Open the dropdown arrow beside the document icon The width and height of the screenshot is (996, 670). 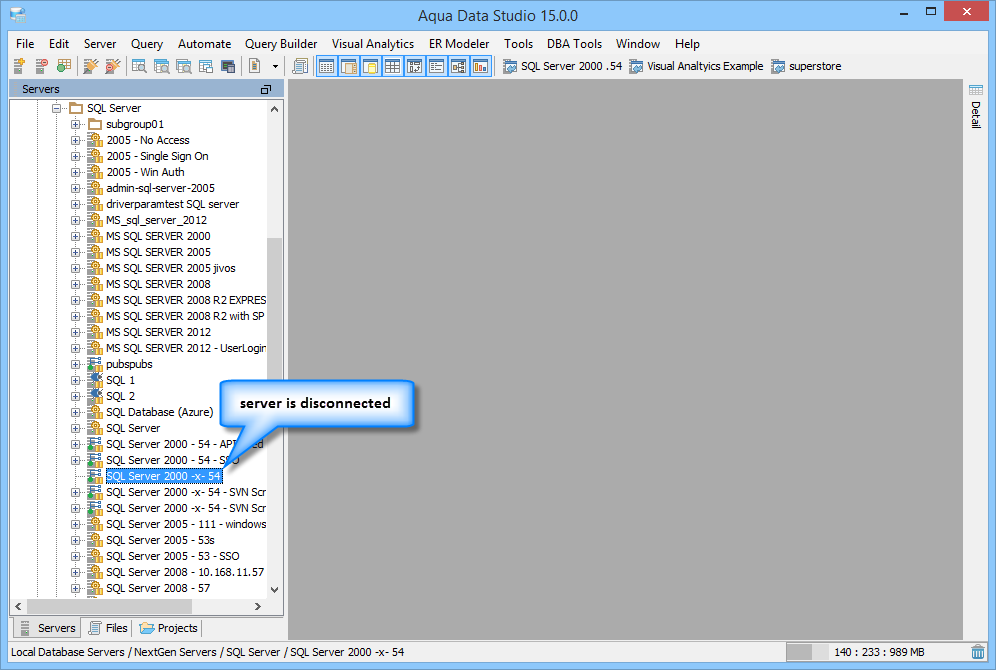pyautogui.click(x=275, y=66)
